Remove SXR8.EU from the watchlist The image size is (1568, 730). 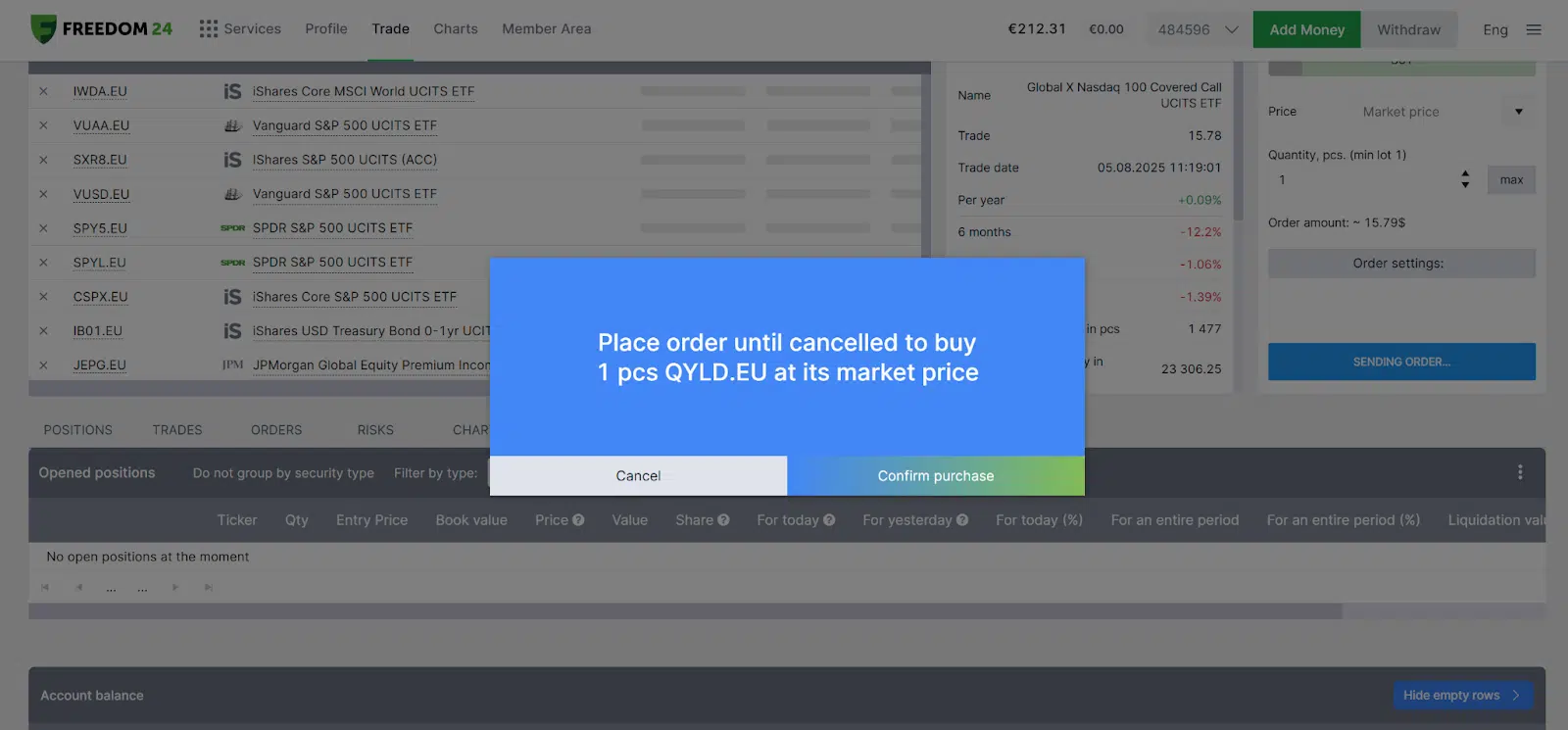tap(43, 160)
